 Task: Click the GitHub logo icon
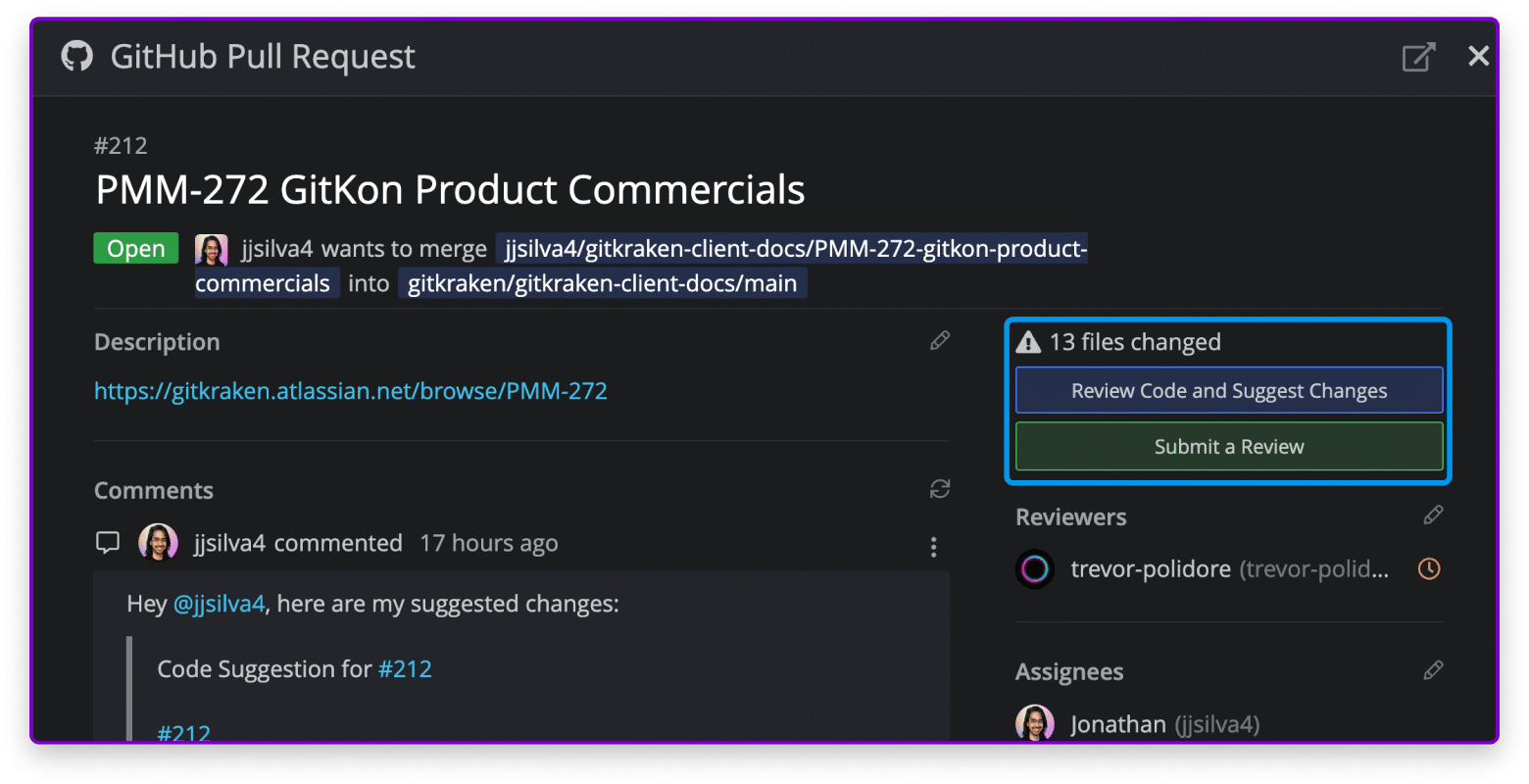pyautogui.click(x=77, y=57)
